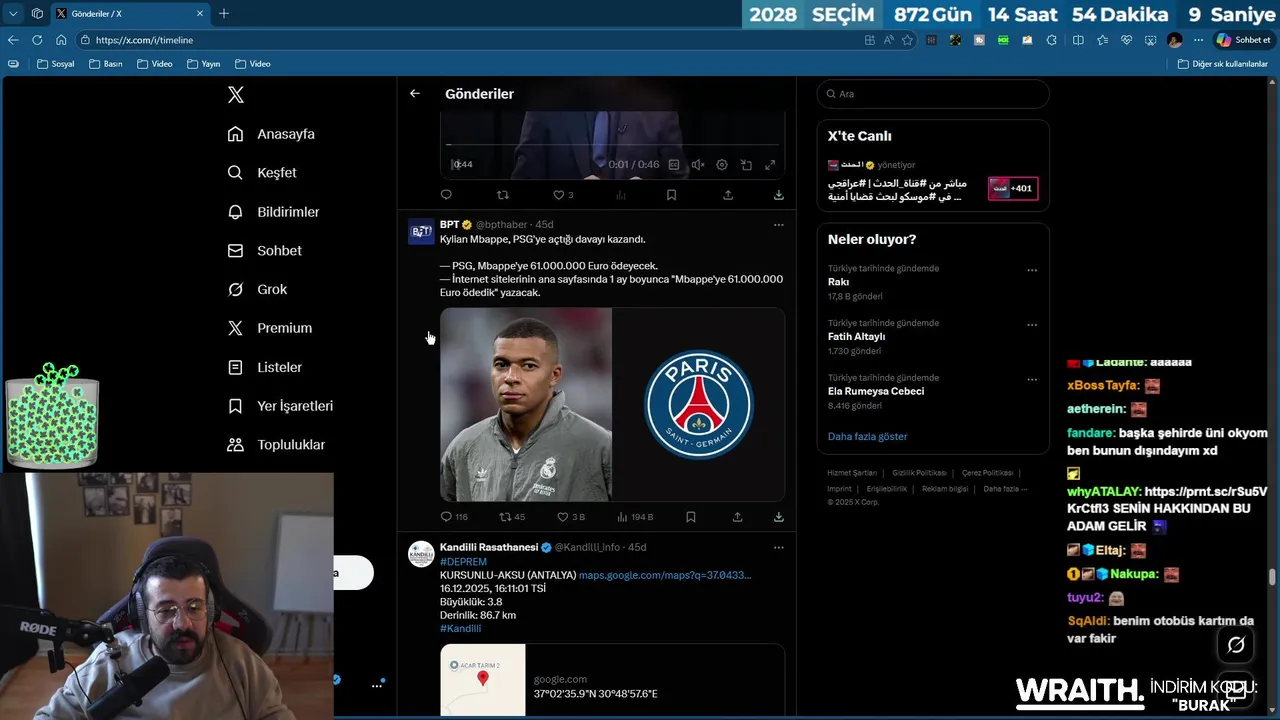Open @bpthaber handle link
1280x720 pixels.
click(501, 225)
